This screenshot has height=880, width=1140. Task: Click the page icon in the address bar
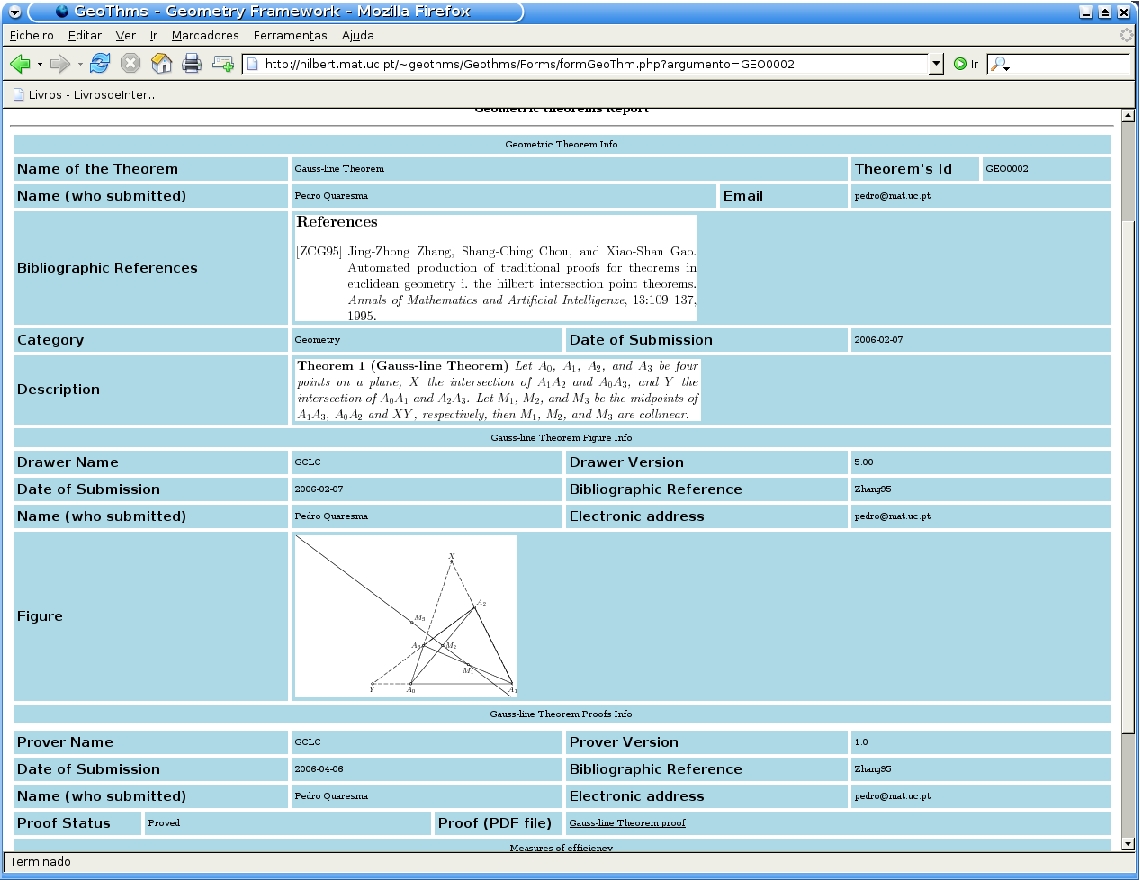pyautogui.click(x=252, y=64)
